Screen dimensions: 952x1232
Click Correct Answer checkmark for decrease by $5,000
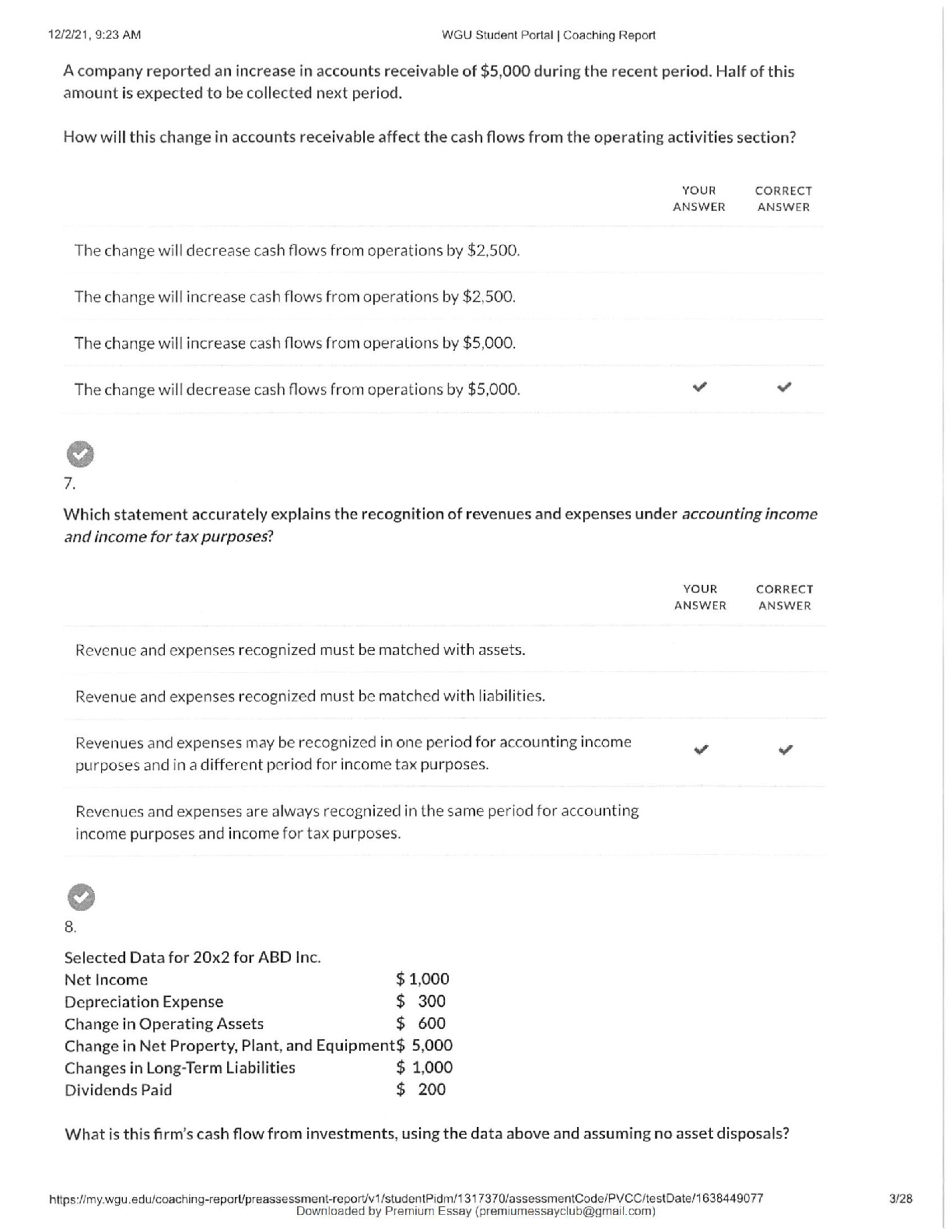click(x=785, y=387)
